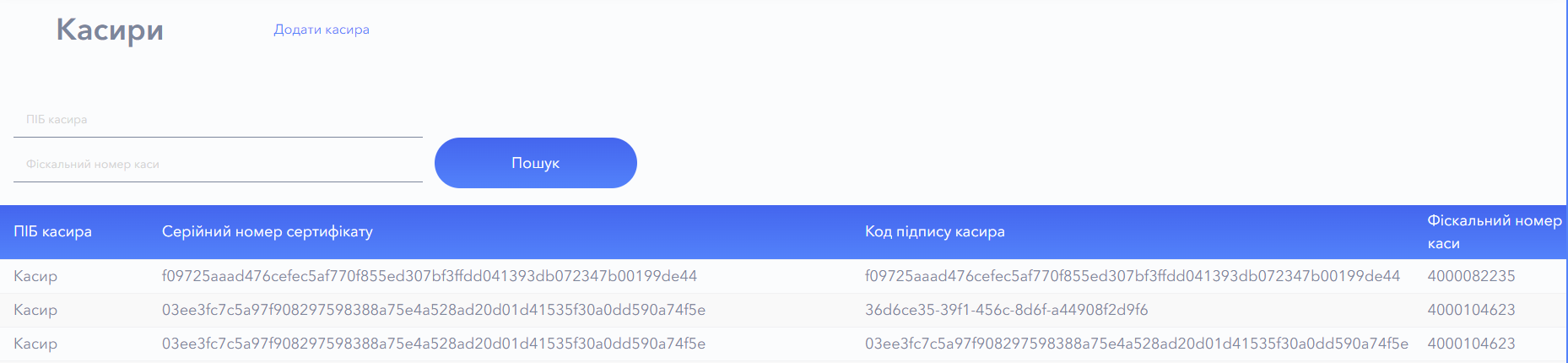The image size is (1568, 363).
Task: Click fiscal number 4000104623 in second row
Action: click(1471, 310)
